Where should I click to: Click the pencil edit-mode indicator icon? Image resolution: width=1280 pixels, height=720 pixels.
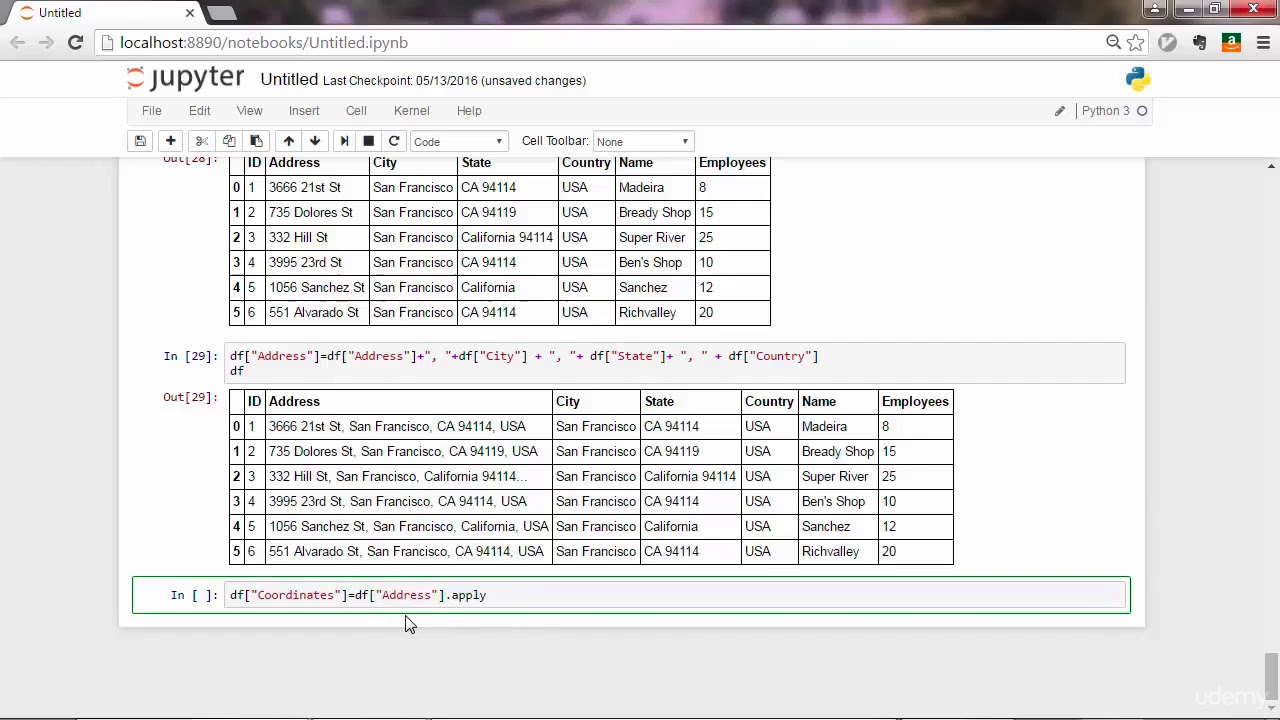pyautogui.click(x=1060, y=111)
